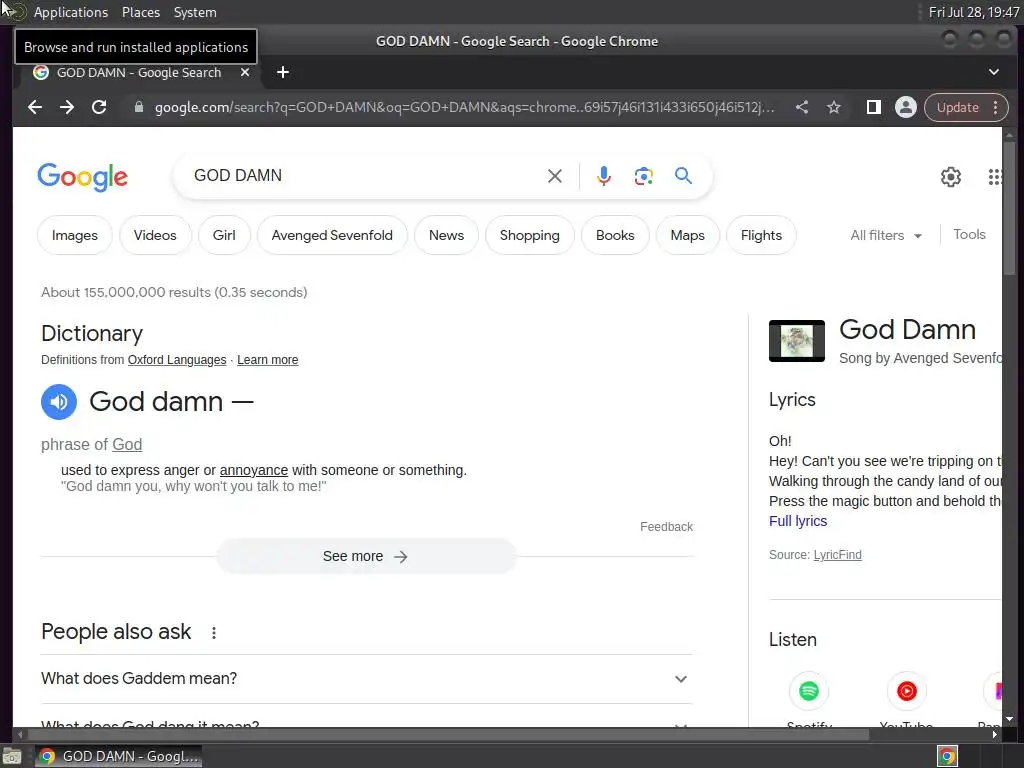
Task: Open Chrome profile avatar menu
Action: coord(905,107)
